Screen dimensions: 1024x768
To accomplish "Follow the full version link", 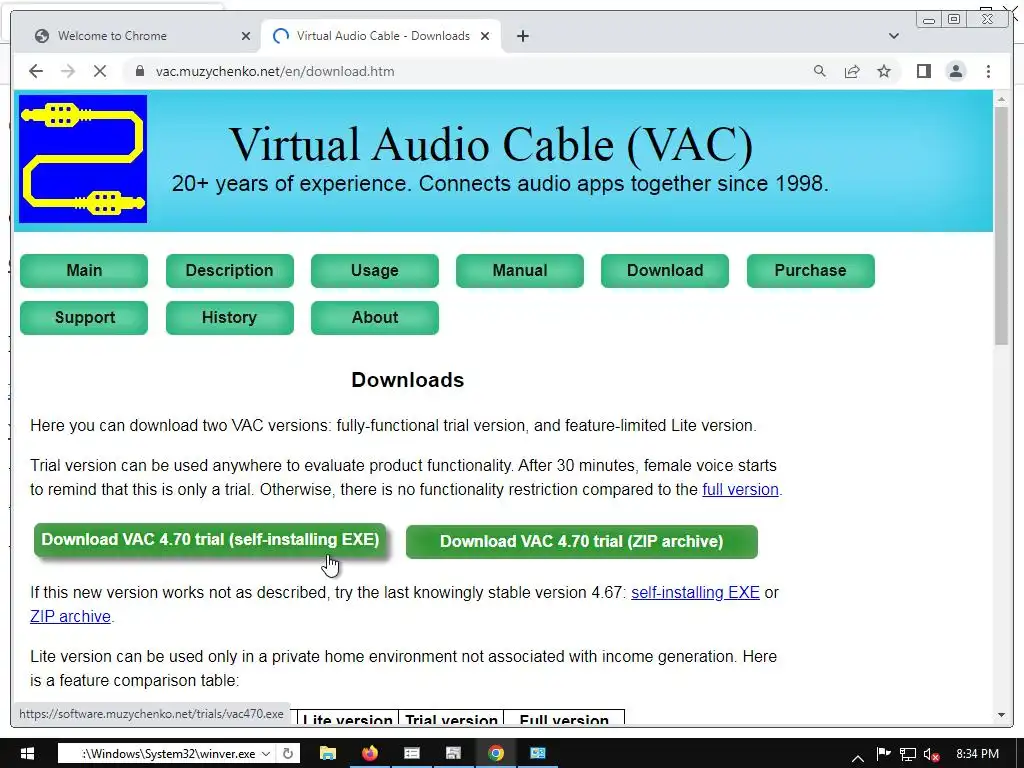I will coord(740,490).
